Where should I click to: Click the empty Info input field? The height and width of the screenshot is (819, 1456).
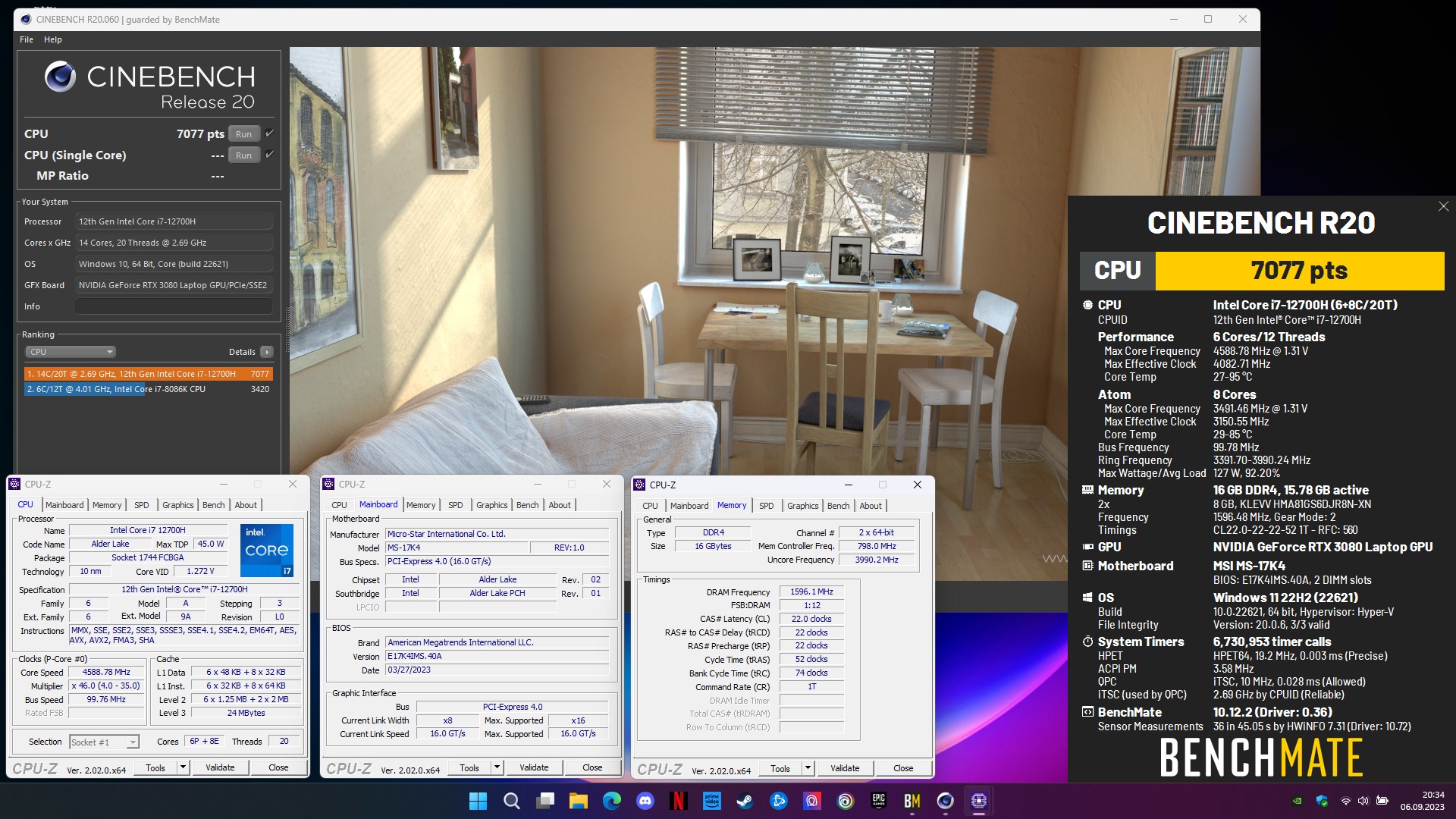(x=174, y=306)
